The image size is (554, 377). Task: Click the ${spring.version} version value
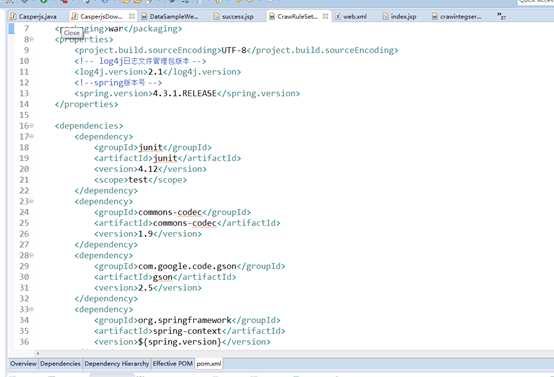[179, 342]
